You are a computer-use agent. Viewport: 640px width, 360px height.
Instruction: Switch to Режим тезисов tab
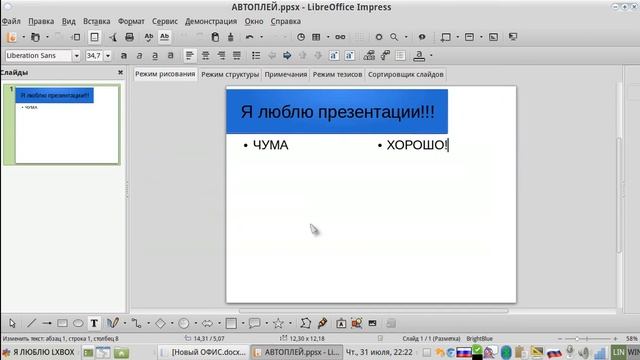(337, 74)
